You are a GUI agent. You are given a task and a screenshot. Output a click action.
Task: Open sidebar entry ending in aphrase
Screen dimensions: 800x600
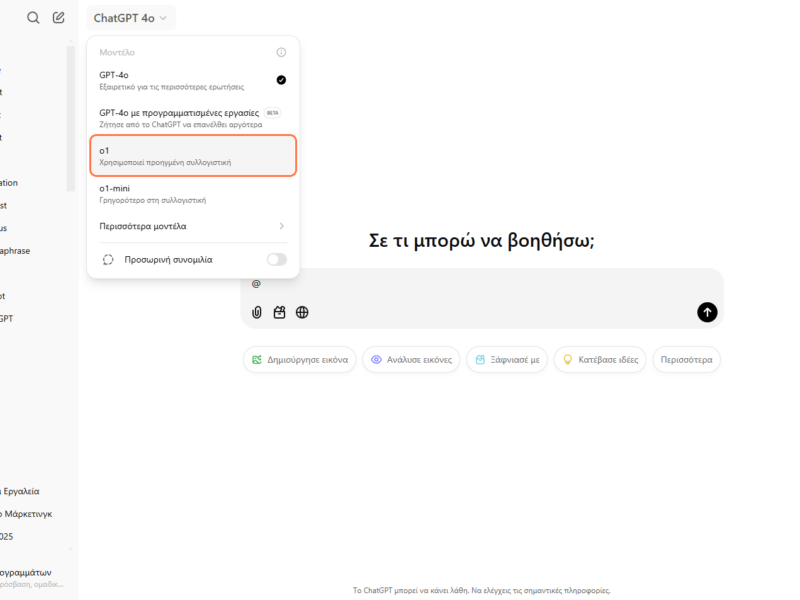pyautogui.click(x=15, y=251)
